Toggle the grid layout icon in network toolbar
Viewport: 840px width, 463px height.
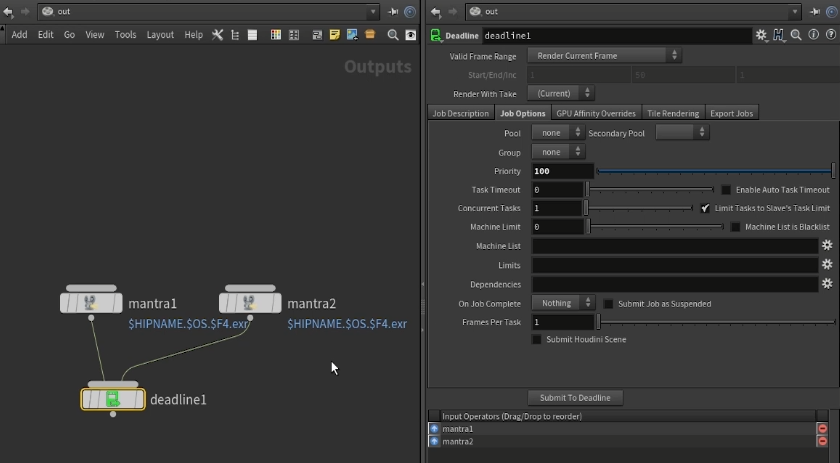pos(294,35)
